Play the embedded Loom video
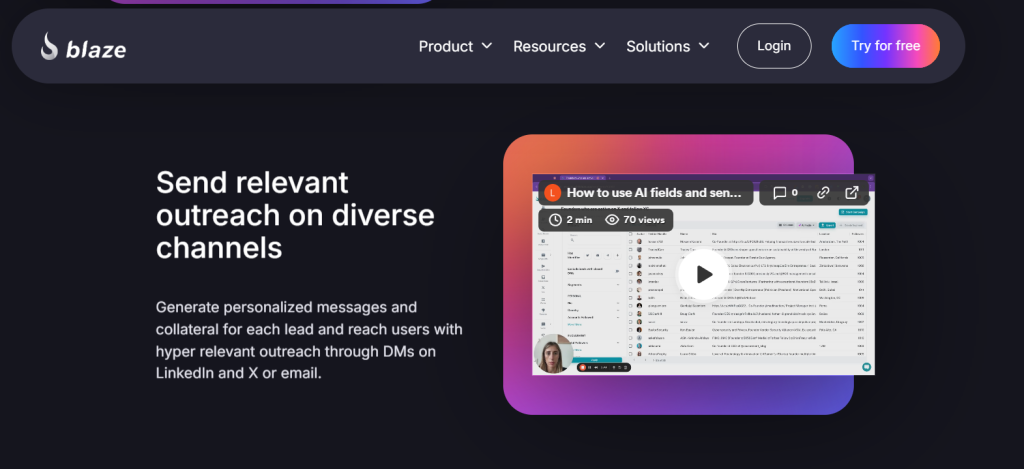 coord(703,274)
